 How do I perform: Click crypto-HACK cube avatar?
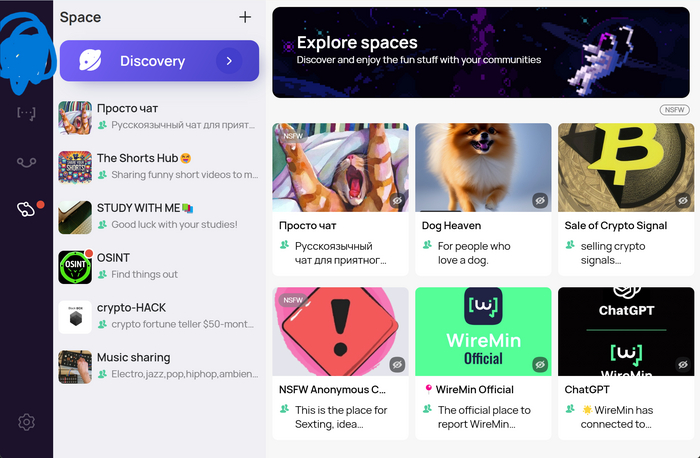tap(75, 317)
